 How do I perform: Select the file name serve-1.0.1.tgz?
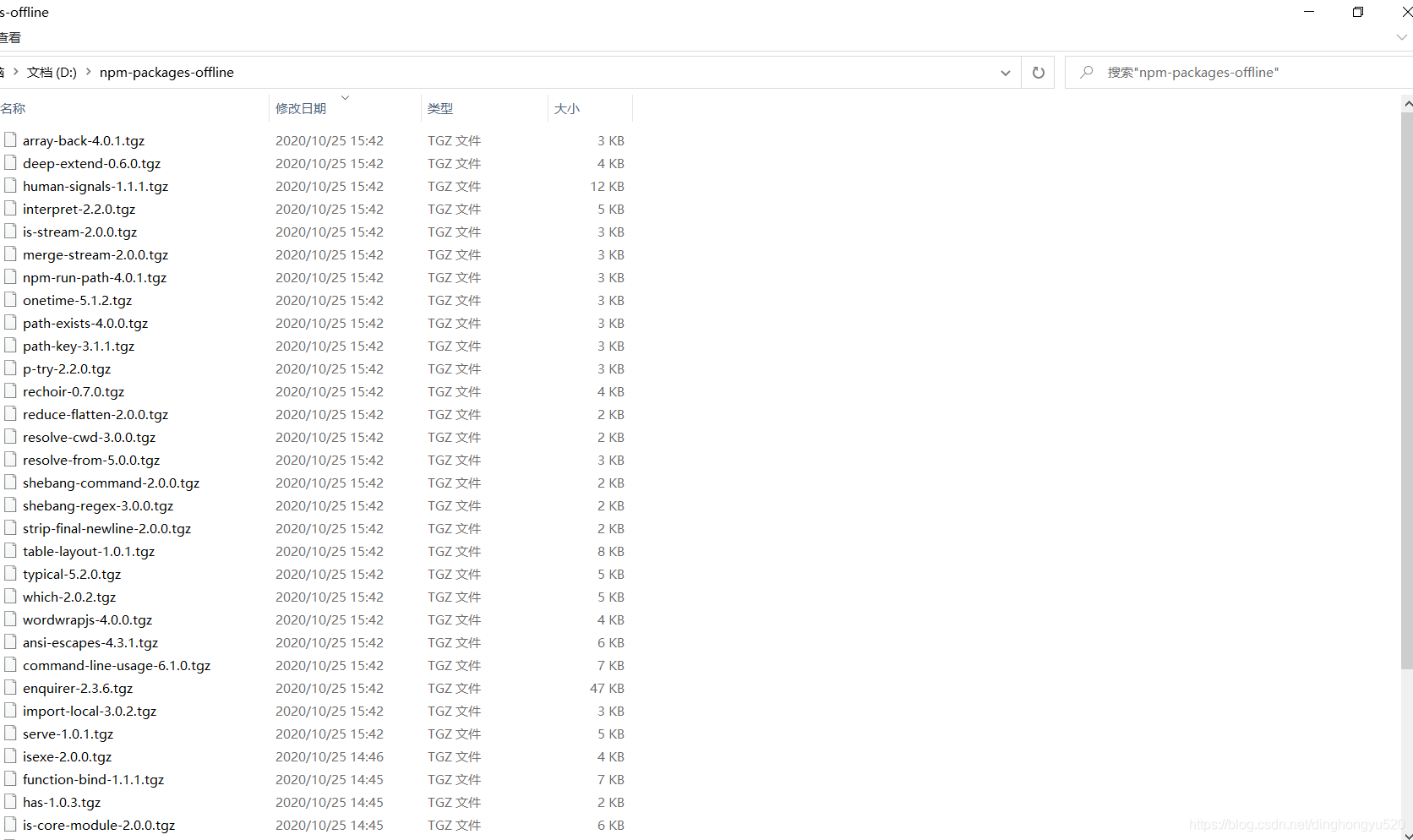(68, 734)
